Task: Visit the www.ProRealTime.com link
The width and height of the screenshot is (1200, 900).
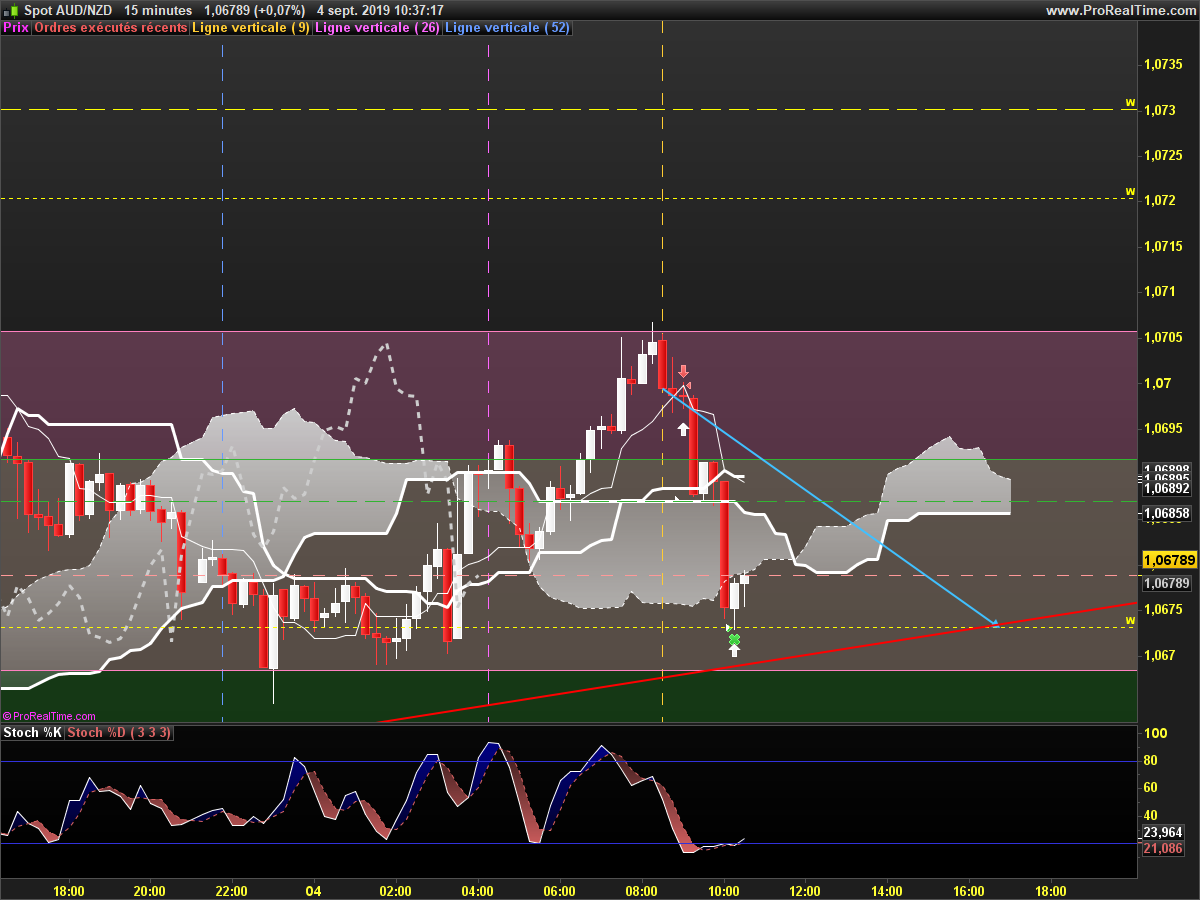Action: [x=1120, y=10]
